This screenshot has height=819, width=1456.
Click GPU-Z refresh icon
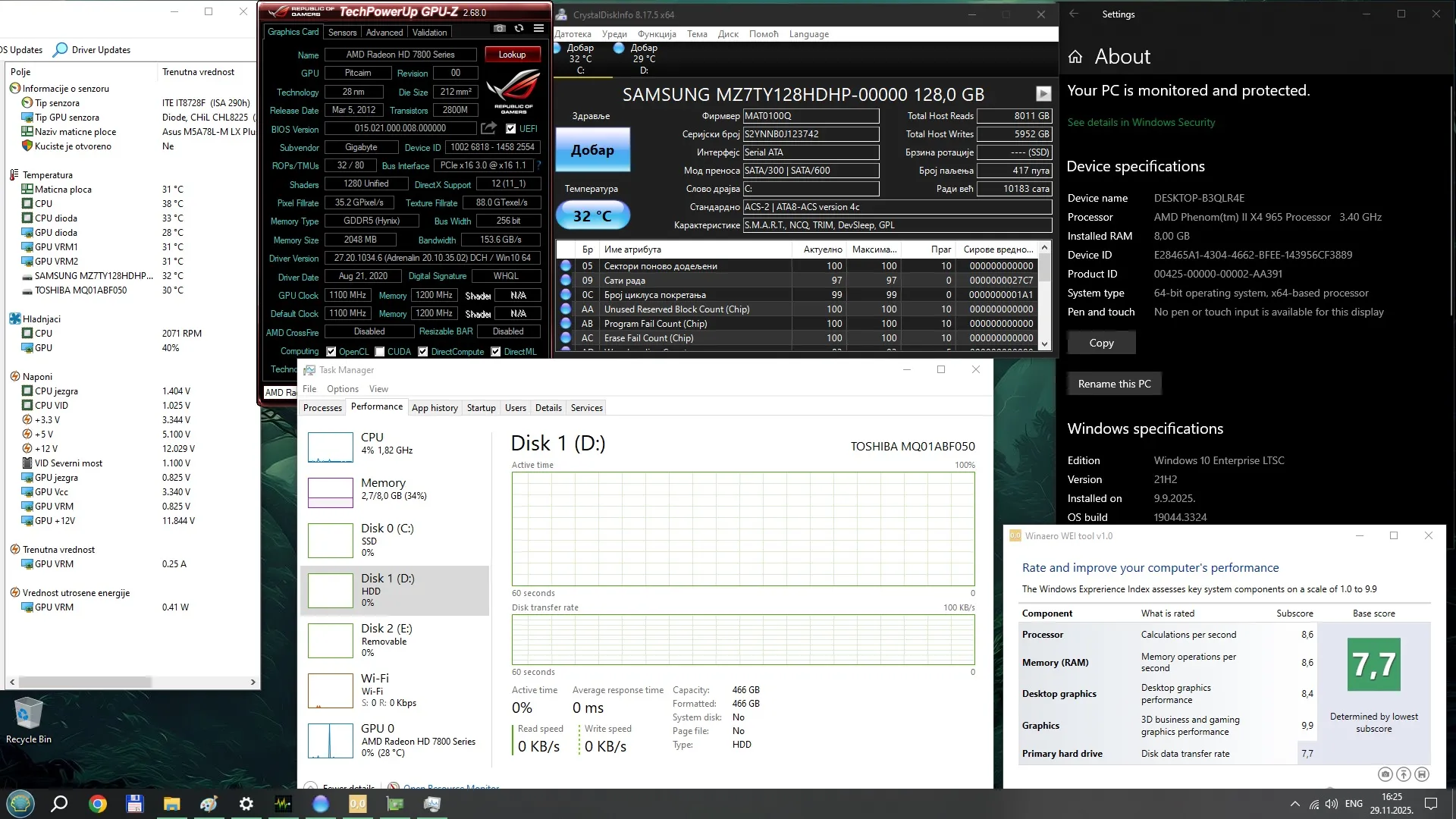(519, 29)
